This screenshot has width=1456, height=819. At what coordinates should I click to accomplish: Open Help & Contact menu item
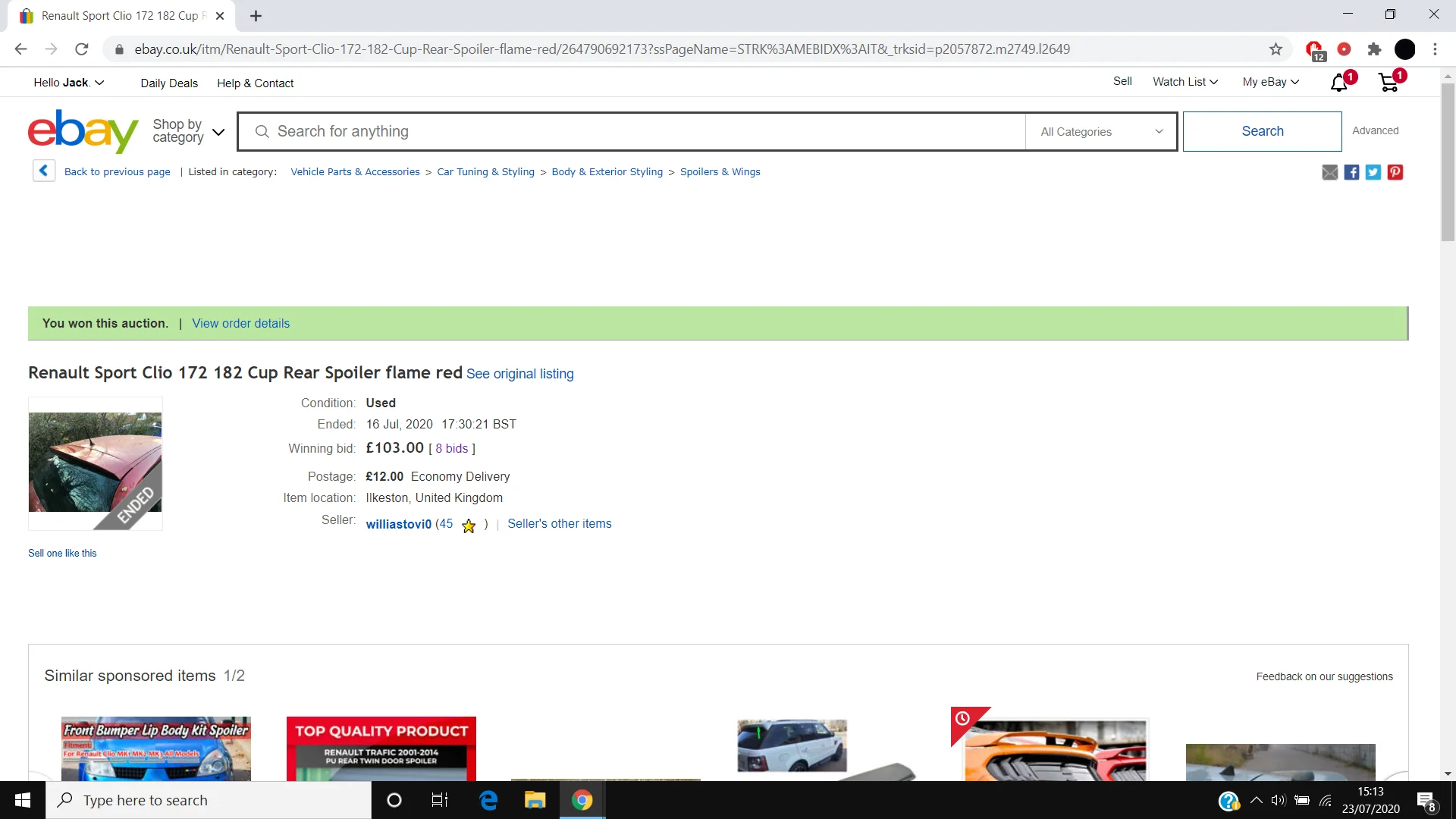[x=255, y=83]
